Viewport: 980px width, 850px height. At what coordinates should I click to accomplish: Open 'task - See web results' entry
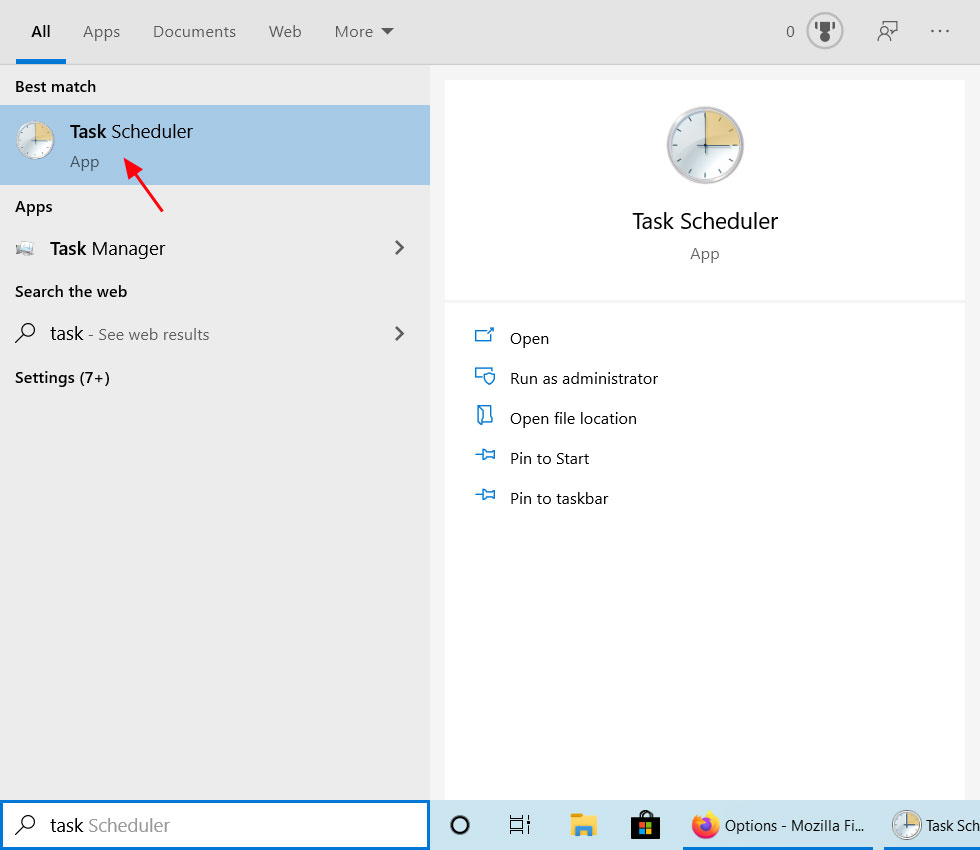click(x=215, y=334)
